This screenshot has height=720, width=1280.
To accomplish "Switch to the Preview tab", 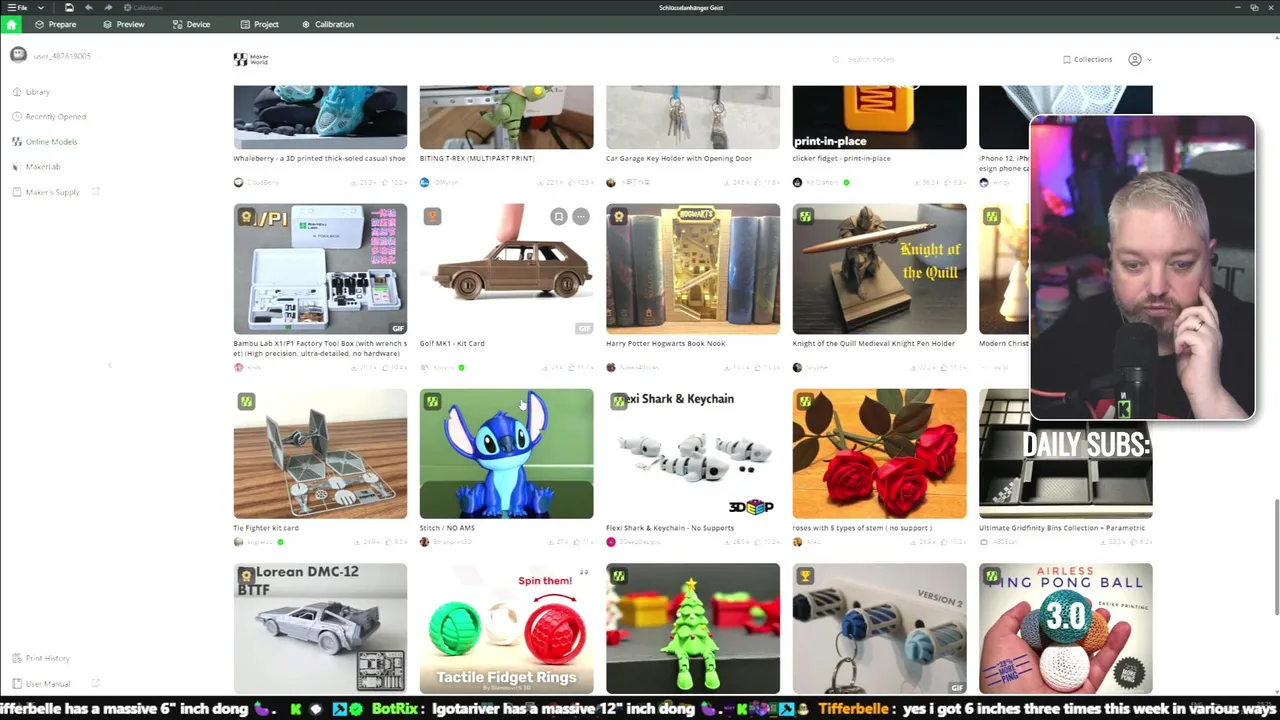I will [x=123, y=24].
